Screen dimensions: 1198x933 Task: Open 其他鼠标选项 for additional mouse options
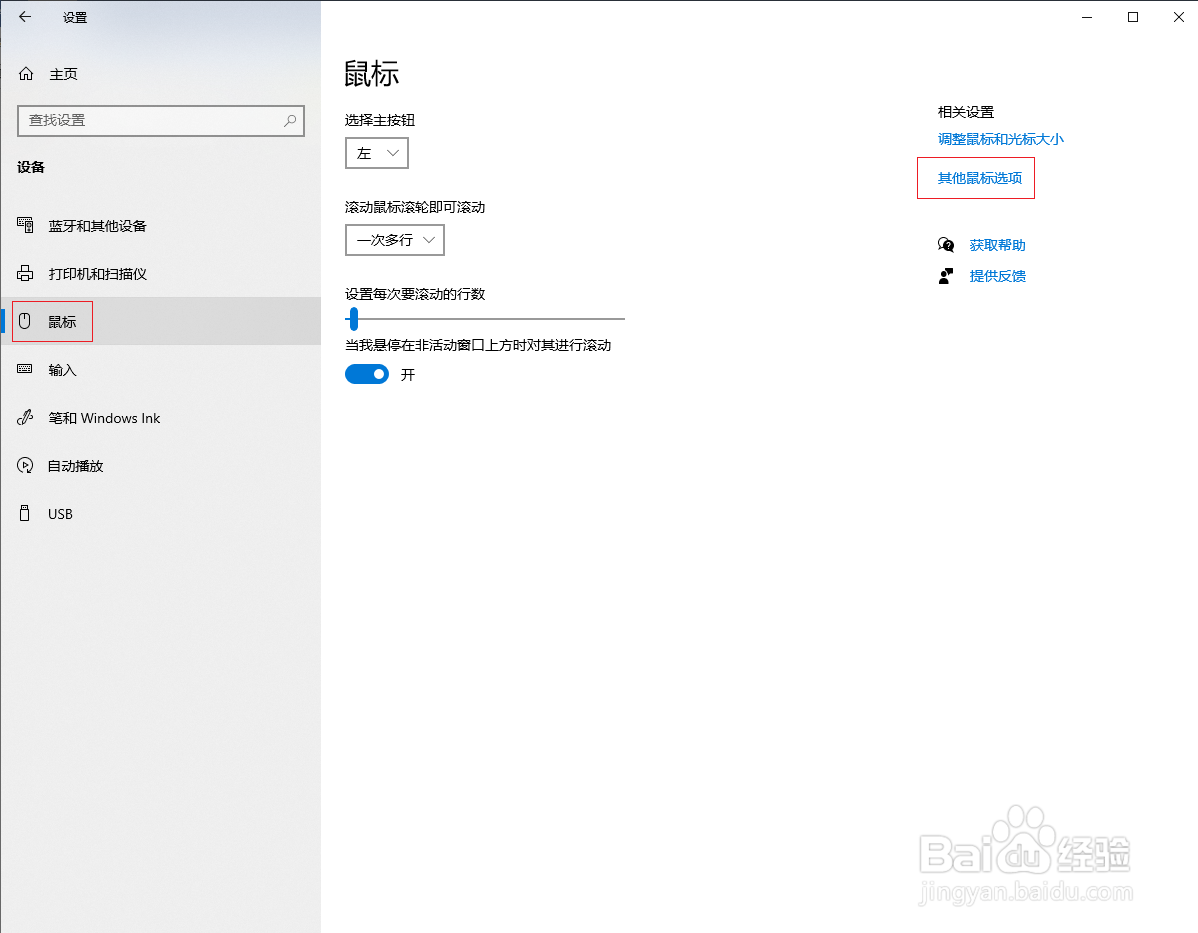coord(975,178)
